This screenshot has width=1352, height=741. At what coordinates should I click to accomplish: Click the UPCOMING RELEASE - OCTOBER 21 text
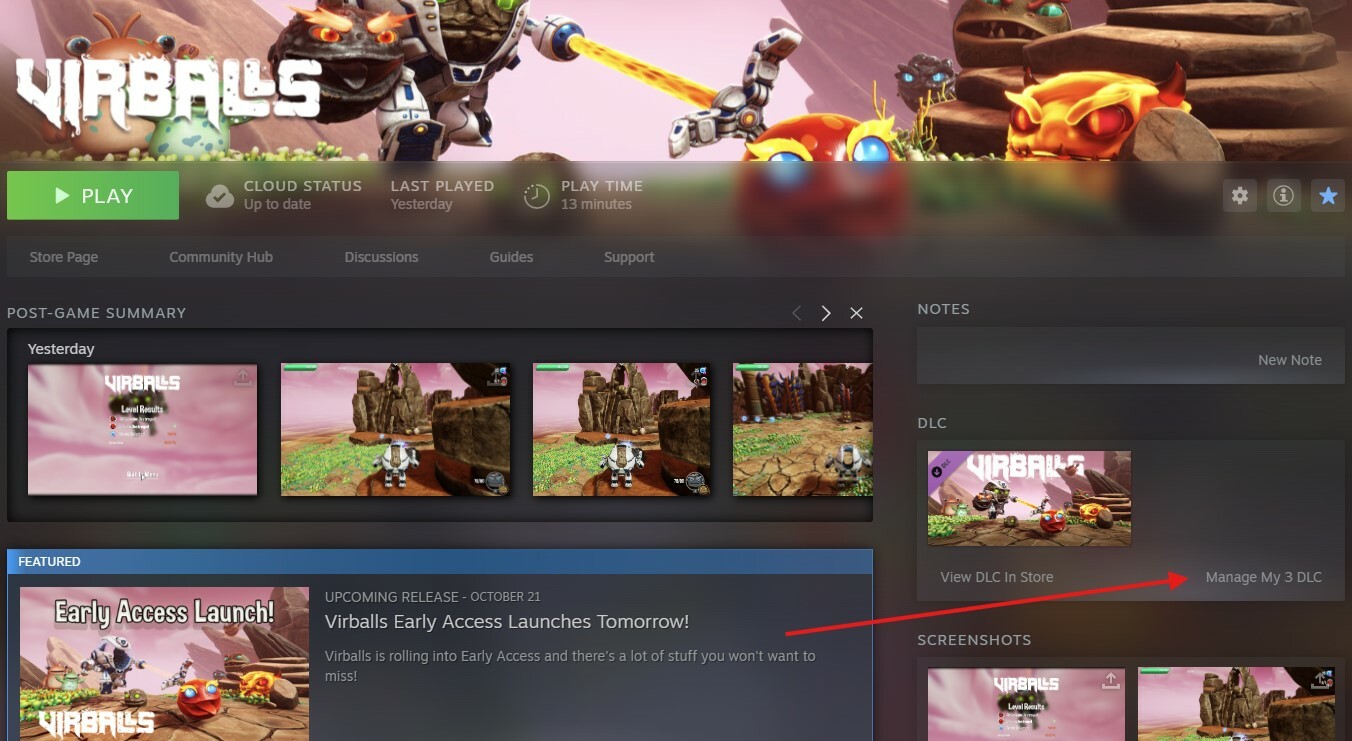tap(432, 597)
